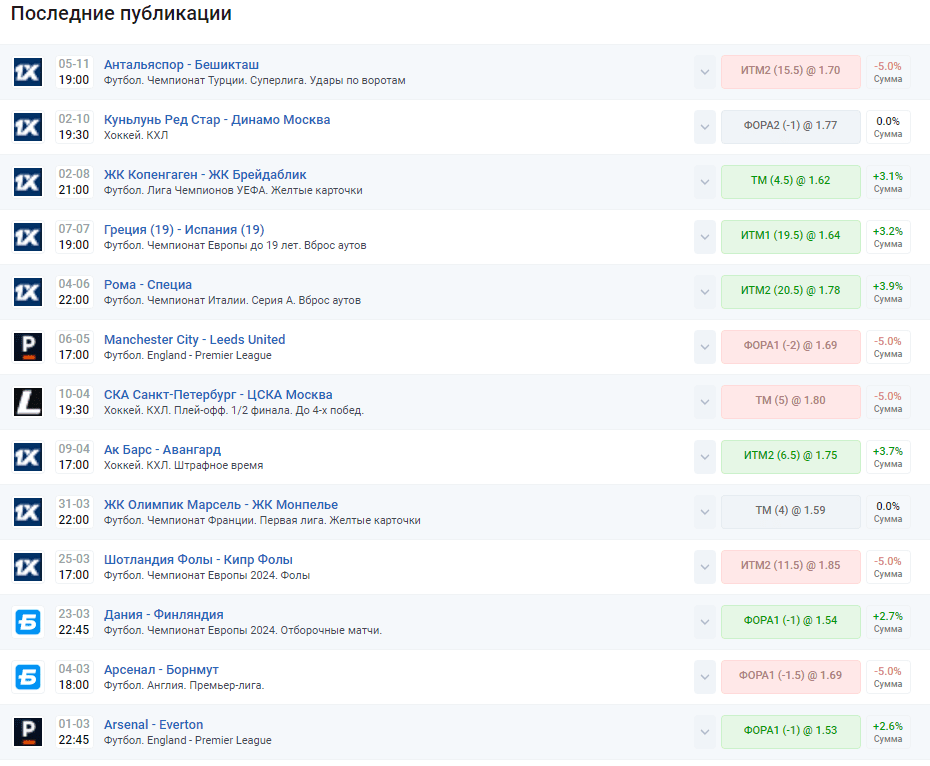Click the ИТМ2 (15.5) @ 1.70 bet button
This screenshot has height=766, width=930.
pyautogui.click(x=790, y=72)
